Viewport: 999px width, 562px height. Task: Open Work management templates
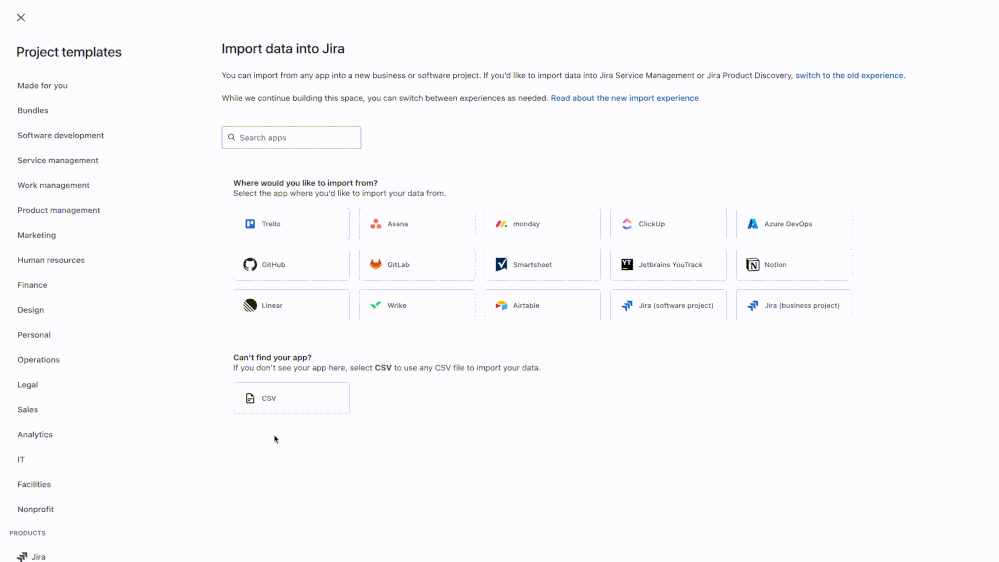coord(54,185)
